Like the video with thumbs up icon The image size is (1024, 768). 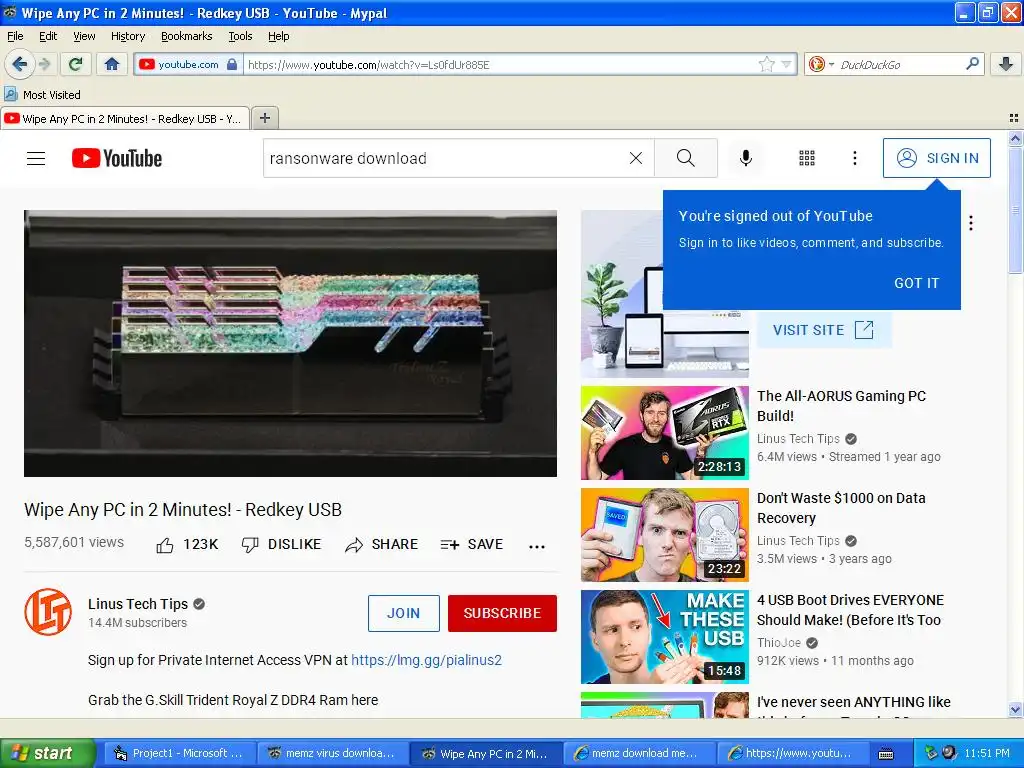pyautogui.click(x=165, y=545)
